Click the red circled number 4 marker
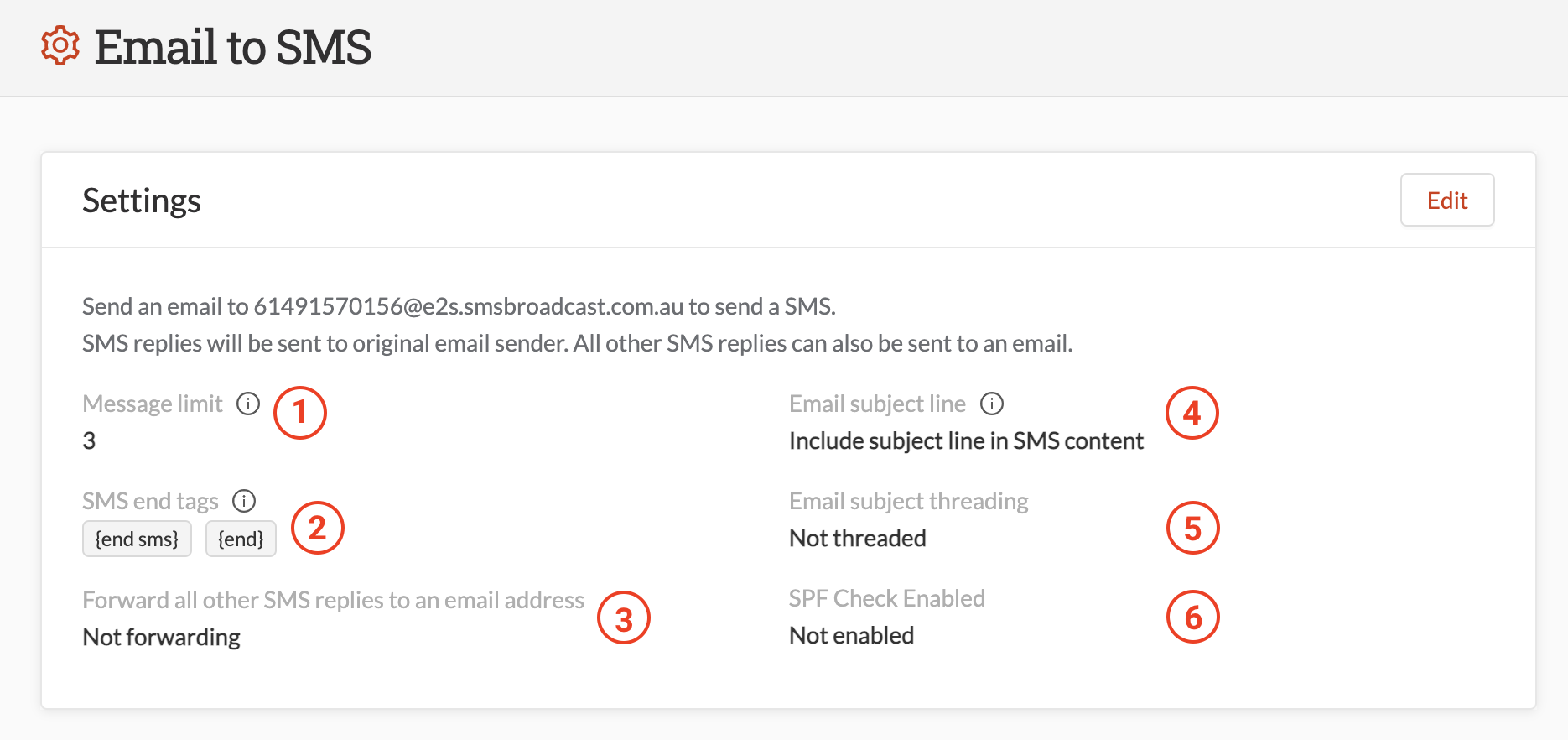 [x=1192, y=413]
